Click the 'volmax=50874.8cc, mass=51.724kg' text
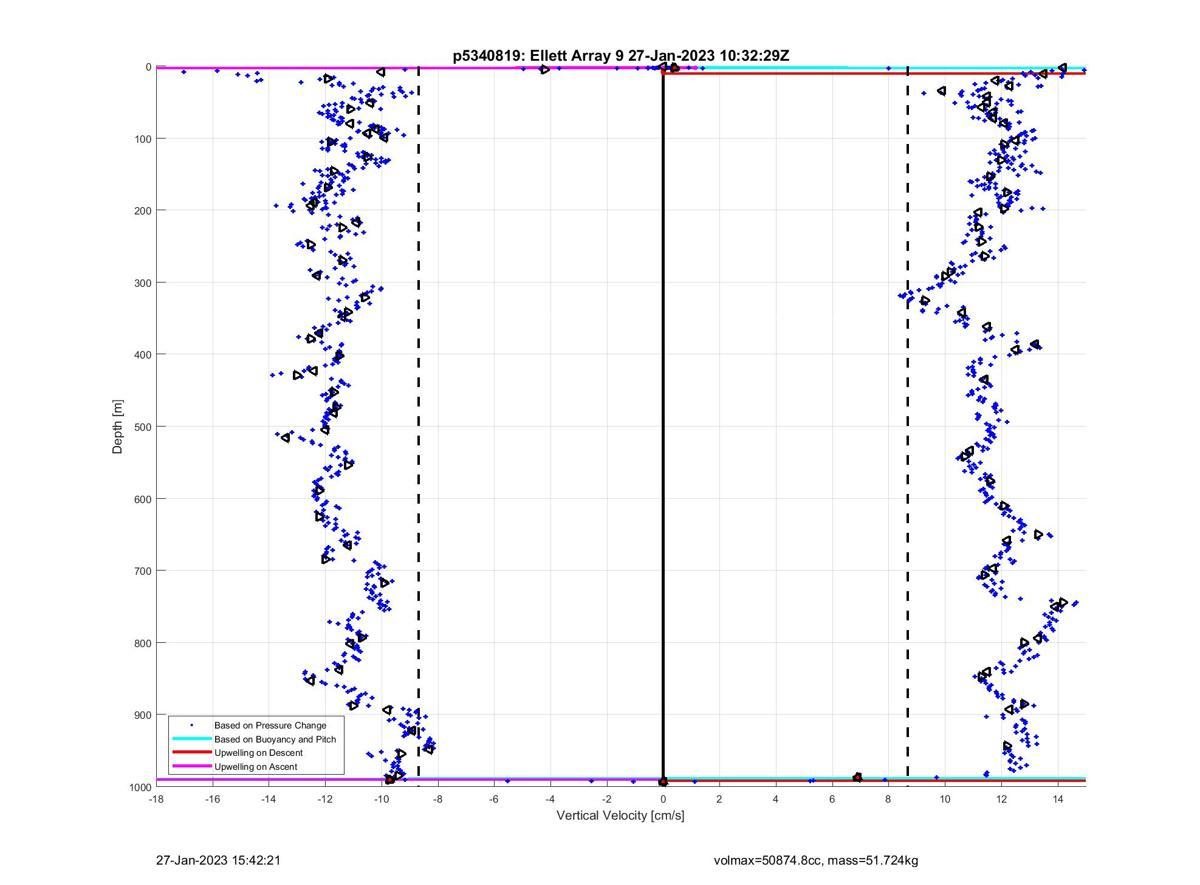 816,860
